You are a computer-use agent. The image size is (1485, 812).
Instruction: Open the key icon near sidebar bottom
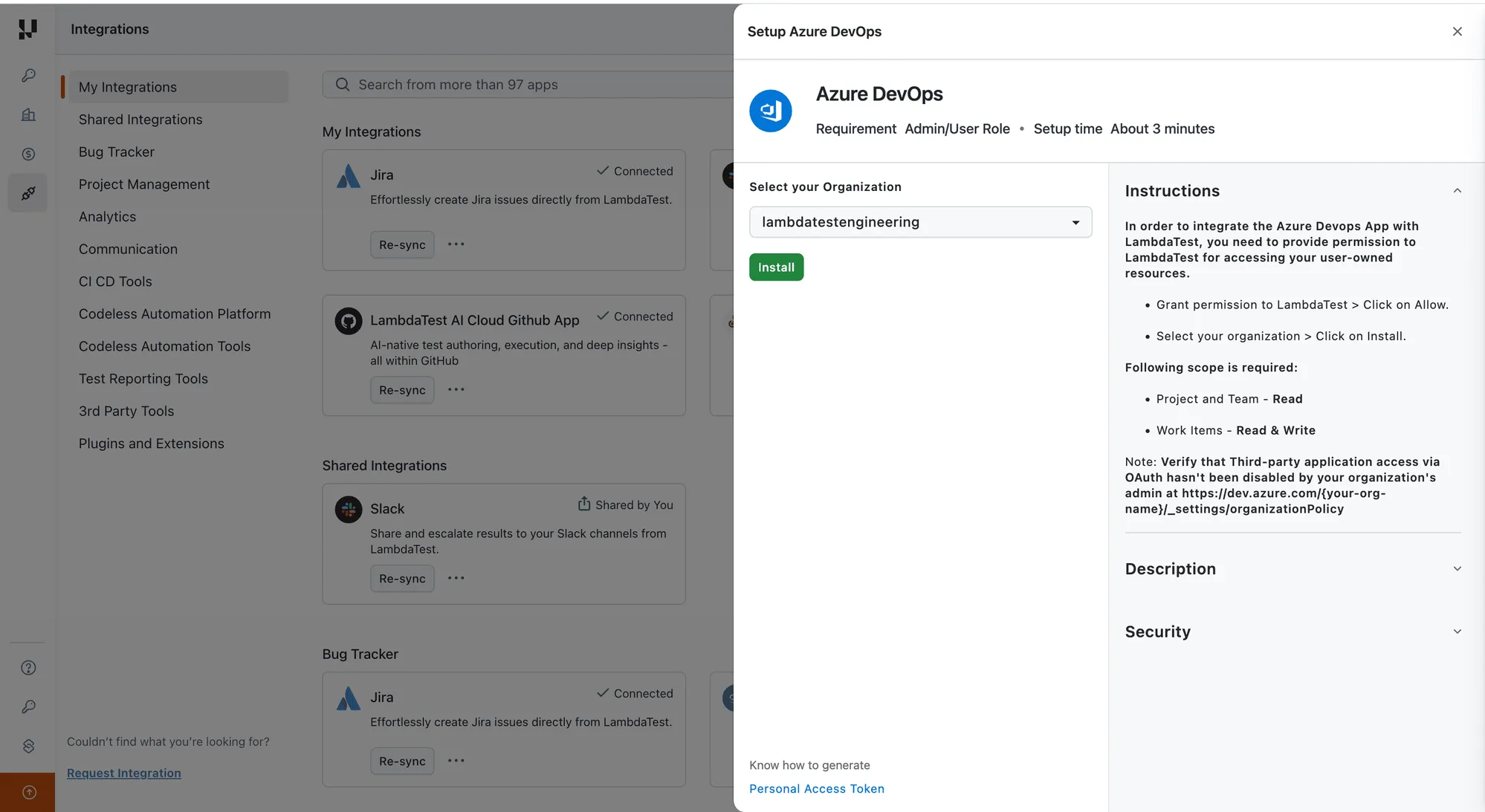[28, 707]
